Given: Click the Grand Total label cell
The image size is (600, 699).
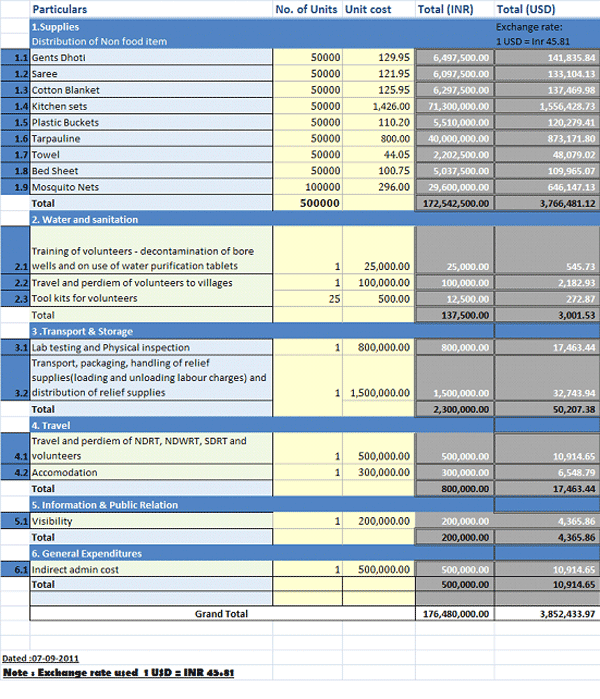Looking at the screenshot, I should (222, 614).
